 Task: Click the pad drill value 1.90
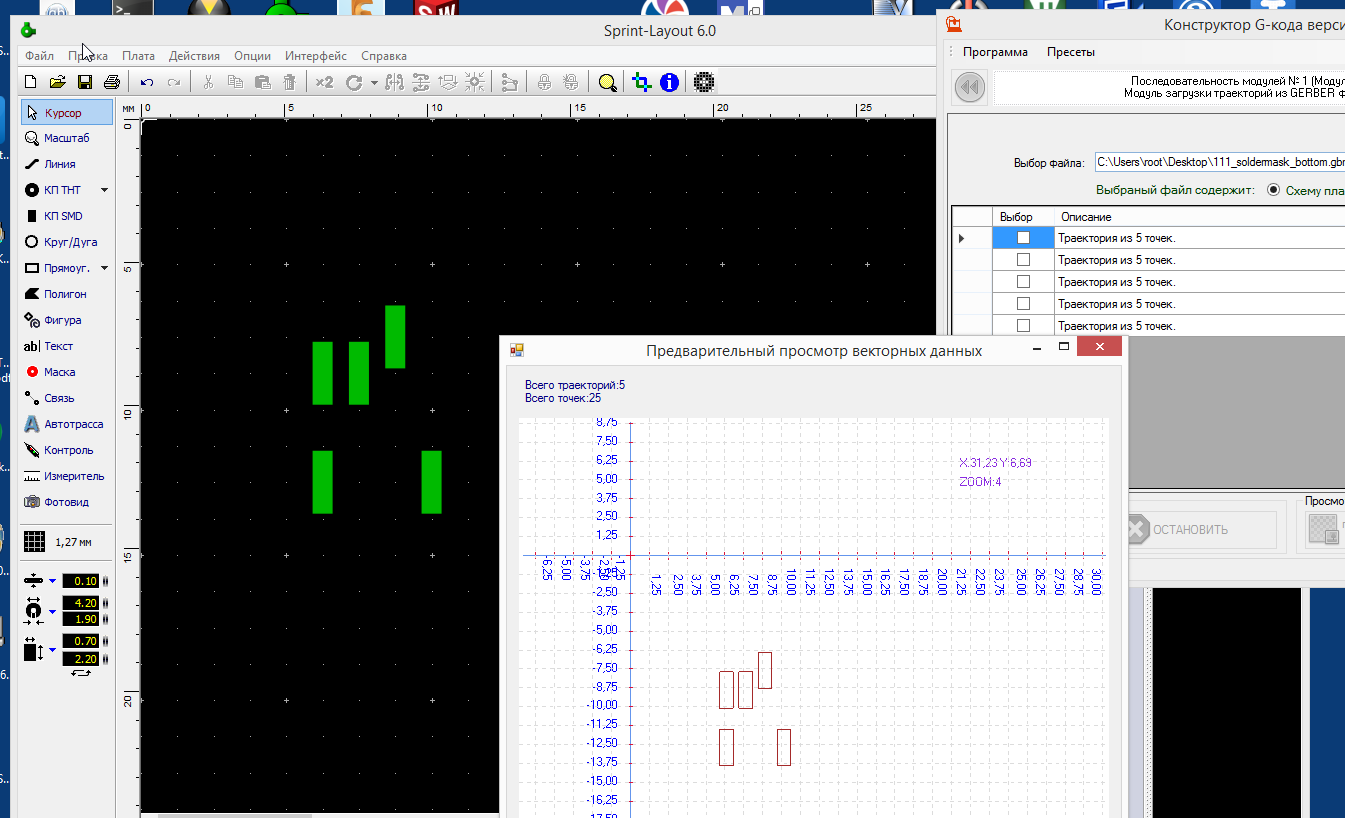tap(82, 619)
